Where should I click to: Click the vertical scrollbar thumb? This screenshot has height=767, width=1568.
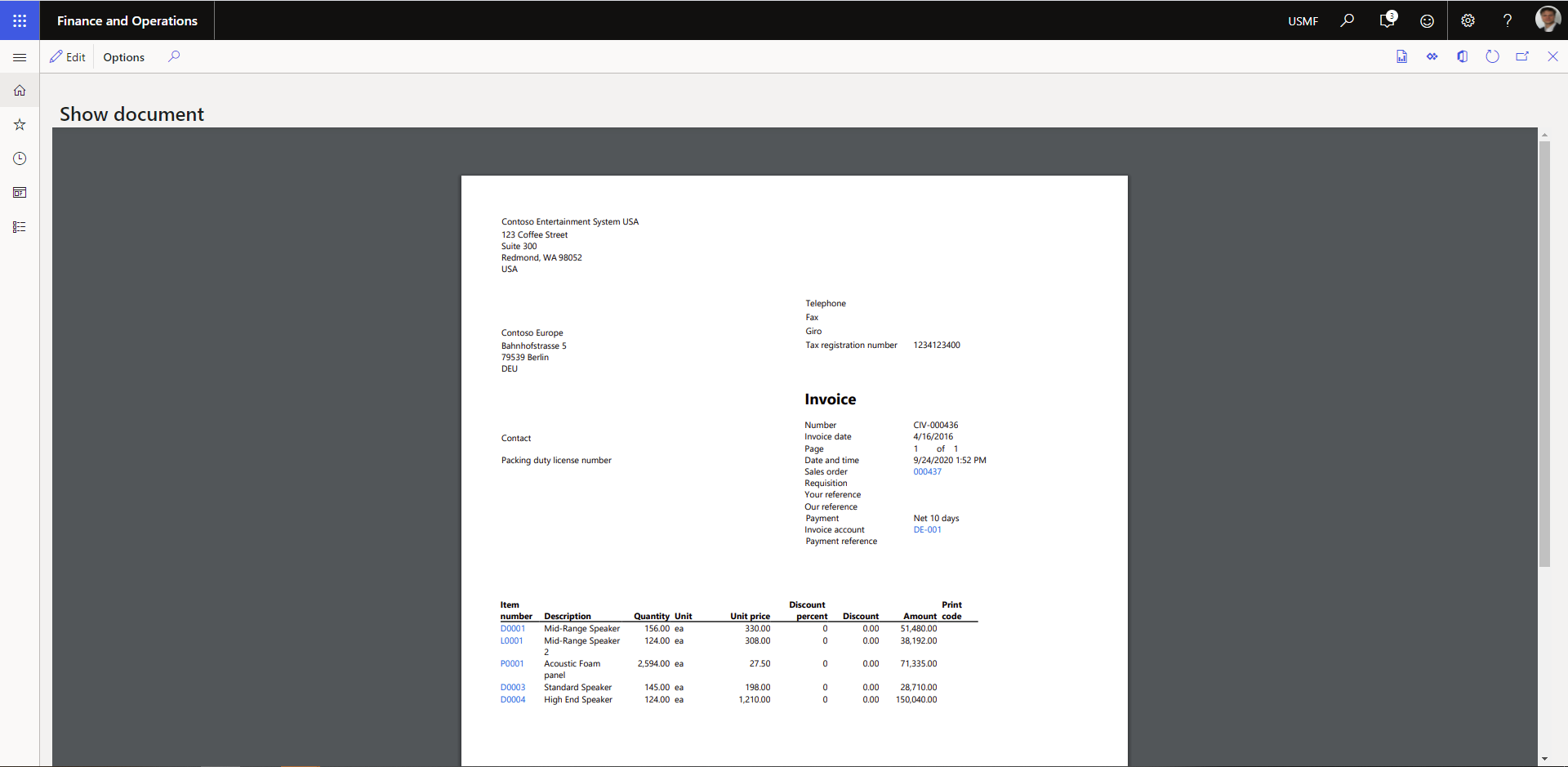1544,354
